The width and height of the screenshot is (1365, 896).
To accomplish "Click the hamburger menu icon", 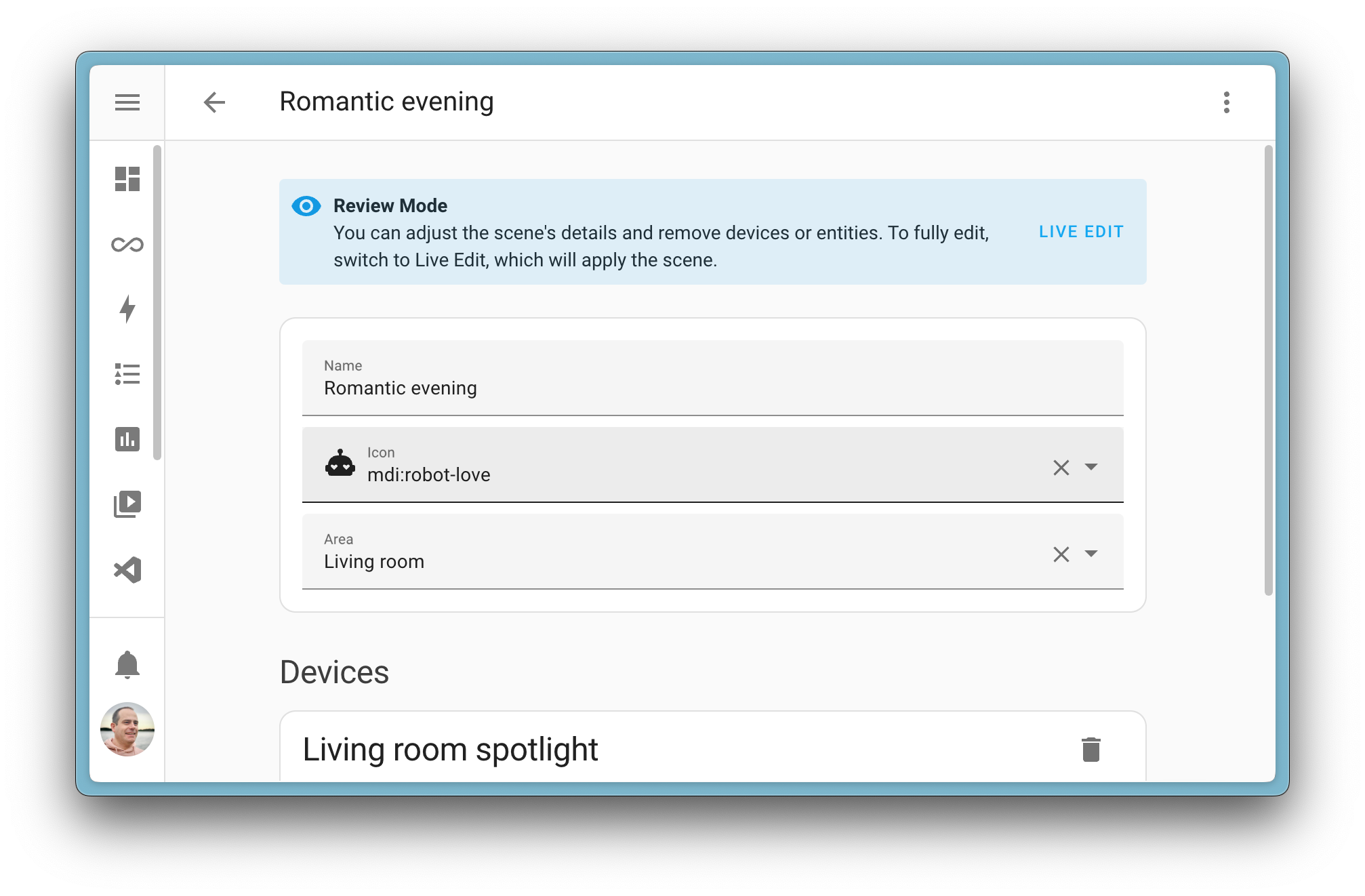I will [x=127, y=102].
